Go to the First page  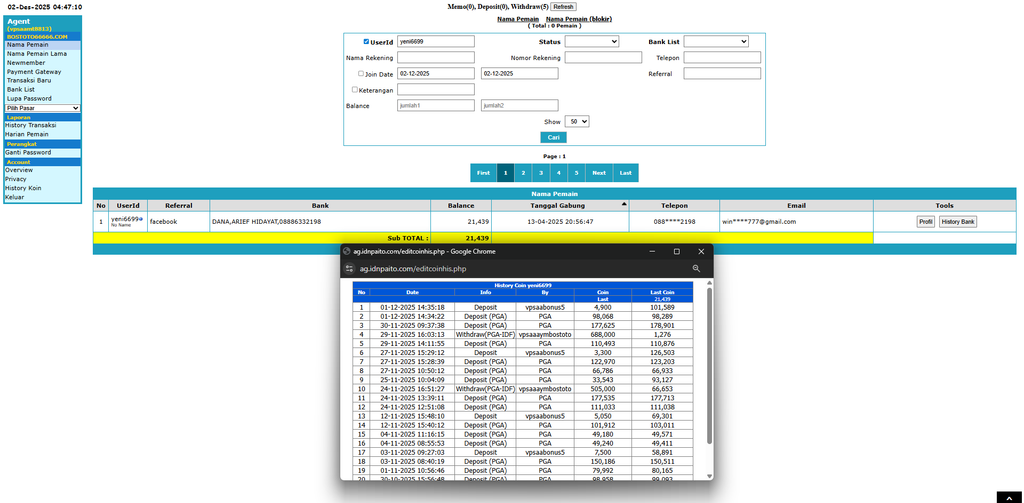point(483,173)
